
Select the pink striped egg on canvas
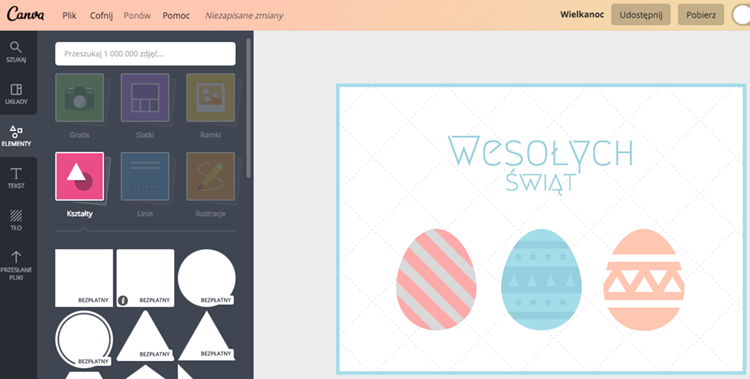[436, 279]
